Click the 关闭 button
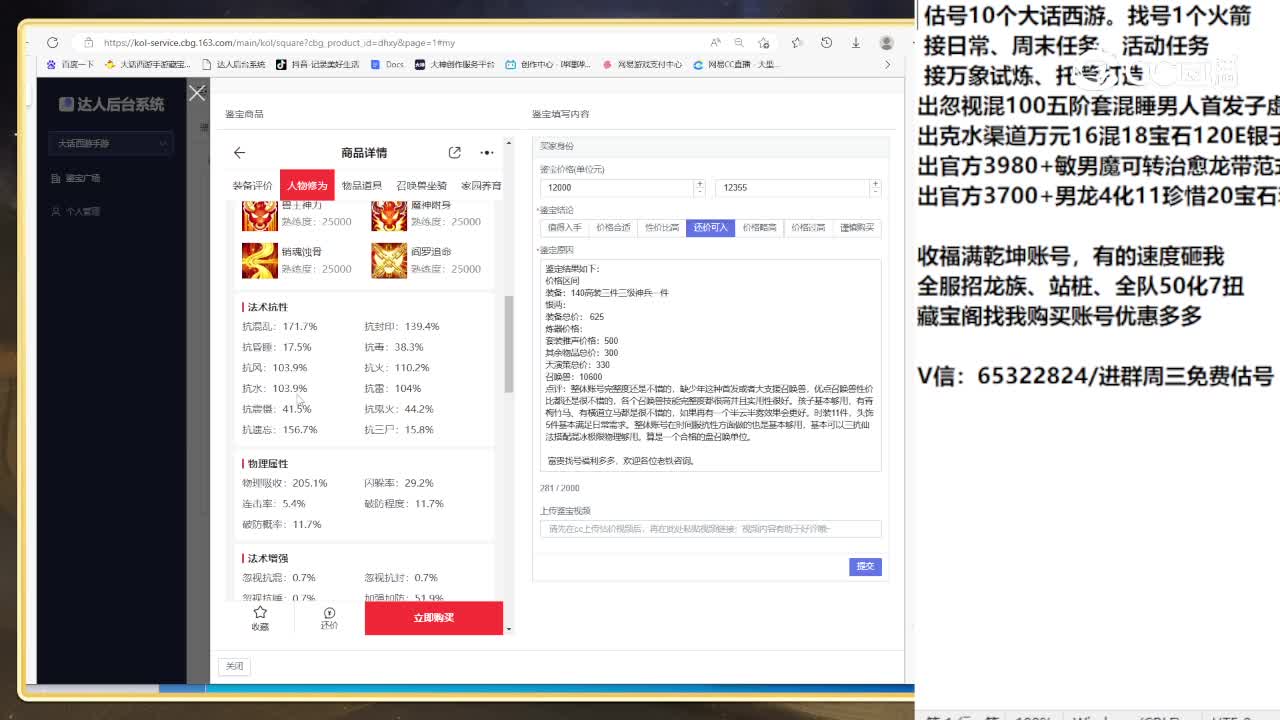The height and width of the screenshot is (720, 1280). click(x=234, y=666)
